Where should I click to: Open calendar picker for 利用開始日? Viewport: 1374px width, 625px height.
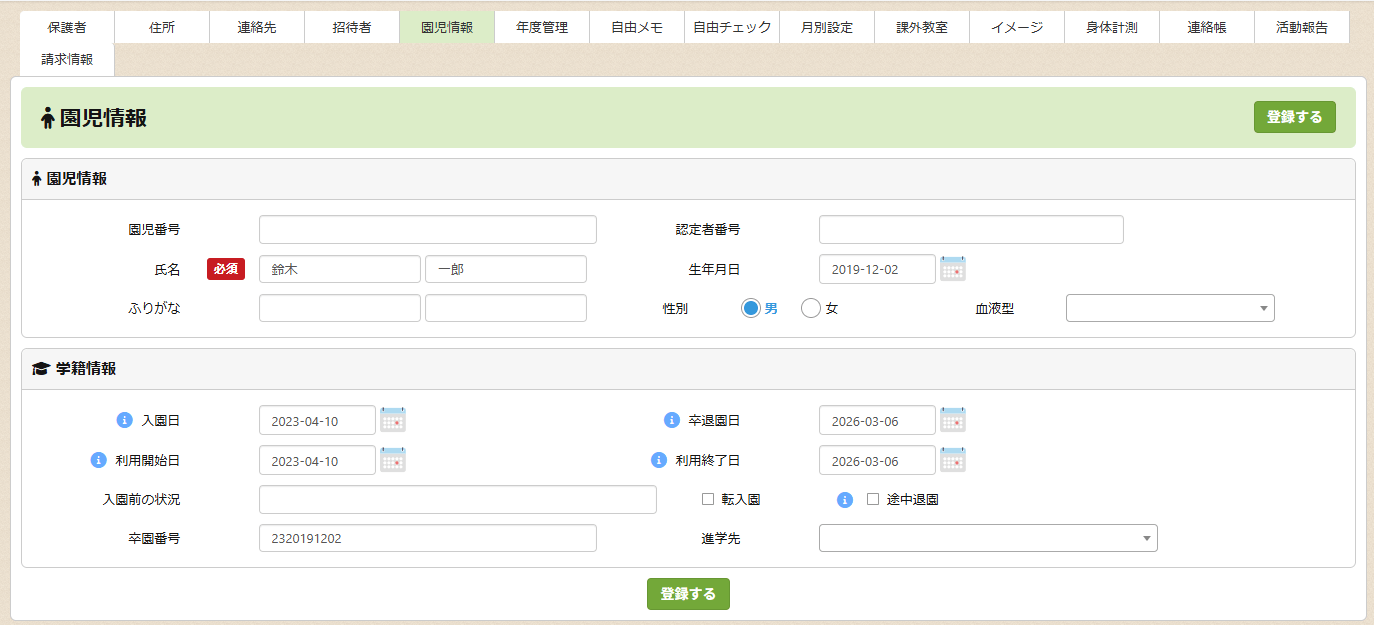[392, 460]
